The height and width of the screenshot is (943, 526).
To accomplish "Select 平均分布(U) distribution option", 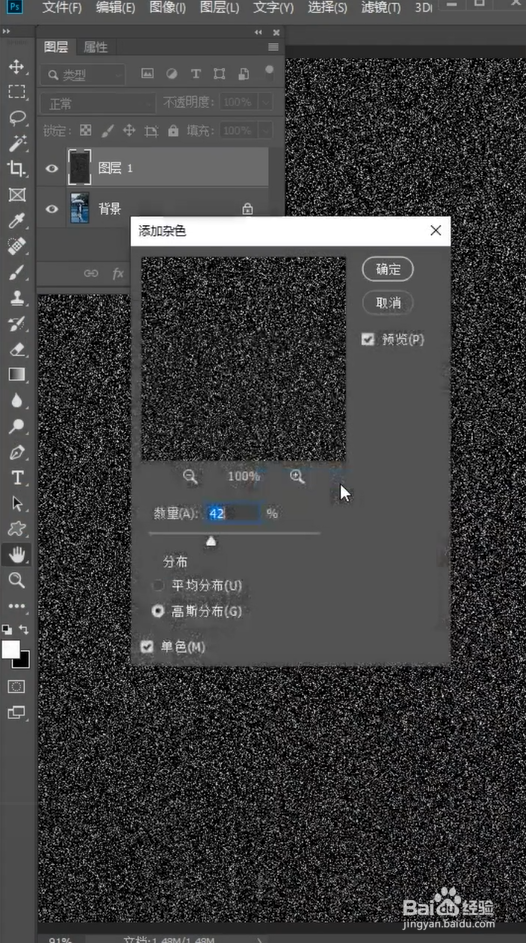I will [x=158, y=585].
